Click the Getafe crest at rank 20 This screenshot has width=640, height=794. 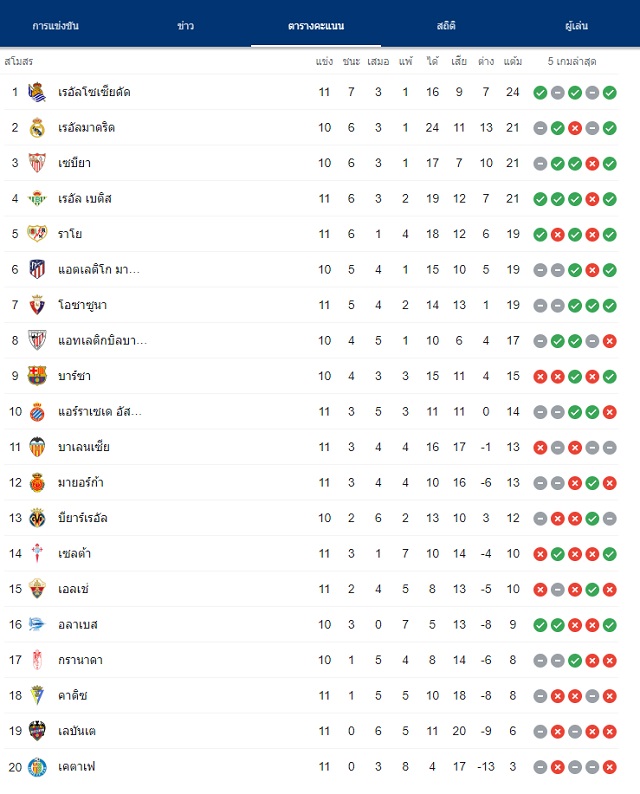pyautogui.click(x=37, y=767)
